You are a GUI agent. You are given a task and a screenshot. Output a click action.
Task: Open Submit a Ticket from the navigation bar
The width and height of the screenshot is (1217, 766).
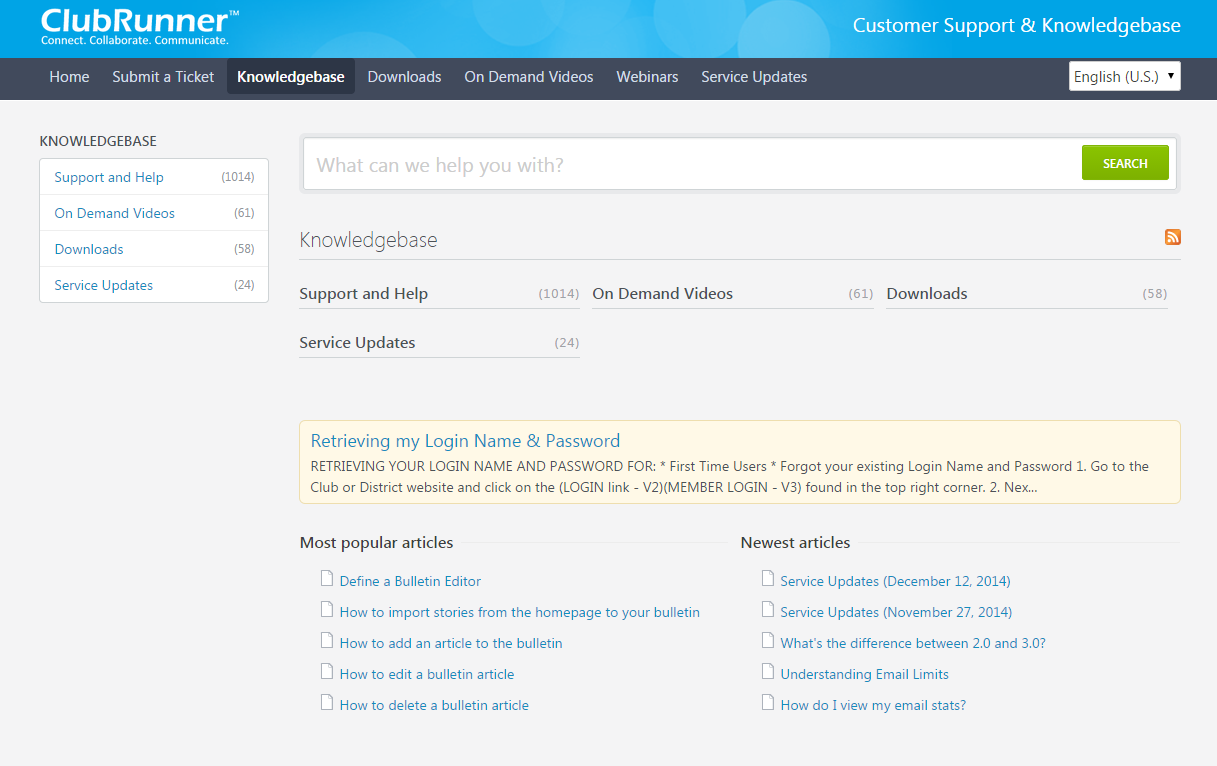pyautogui.click(x=163, y=76)
